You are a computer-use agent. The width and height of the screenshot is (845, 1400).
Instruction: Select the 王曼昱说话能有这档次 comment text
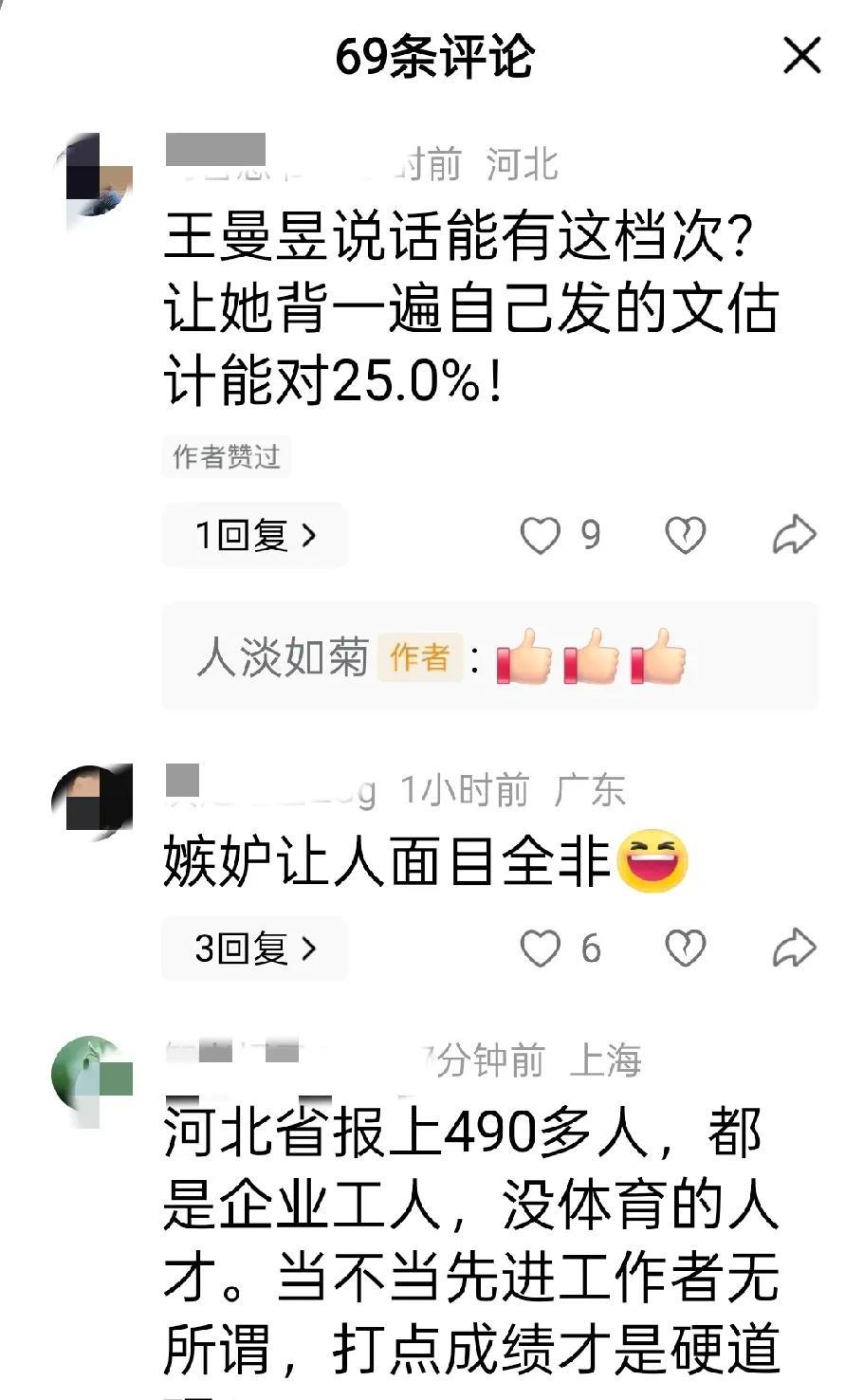[470, 309]
